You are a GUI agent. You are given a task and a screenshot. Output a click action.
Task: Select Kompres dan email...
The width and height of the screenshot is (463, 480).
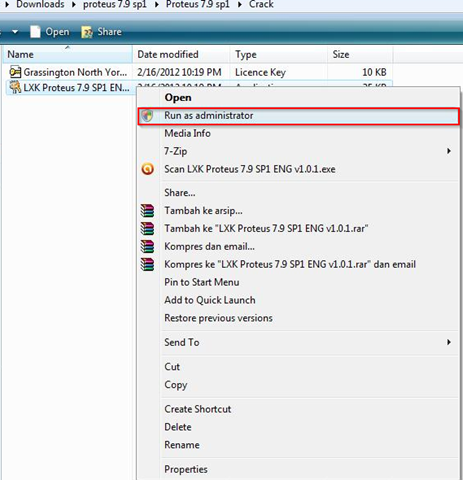[209, 247]
